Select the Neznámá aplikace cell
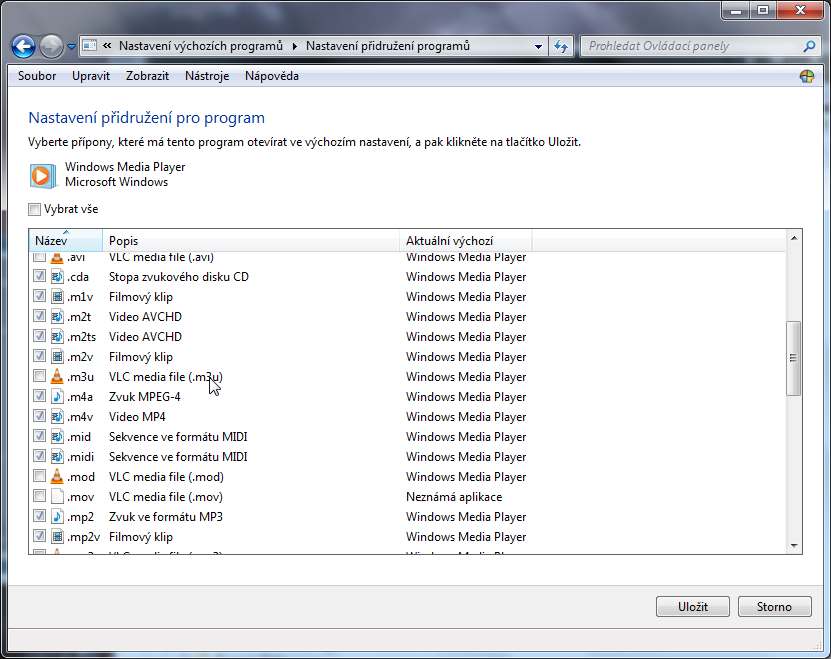831x659 pixels. [454, 497]
